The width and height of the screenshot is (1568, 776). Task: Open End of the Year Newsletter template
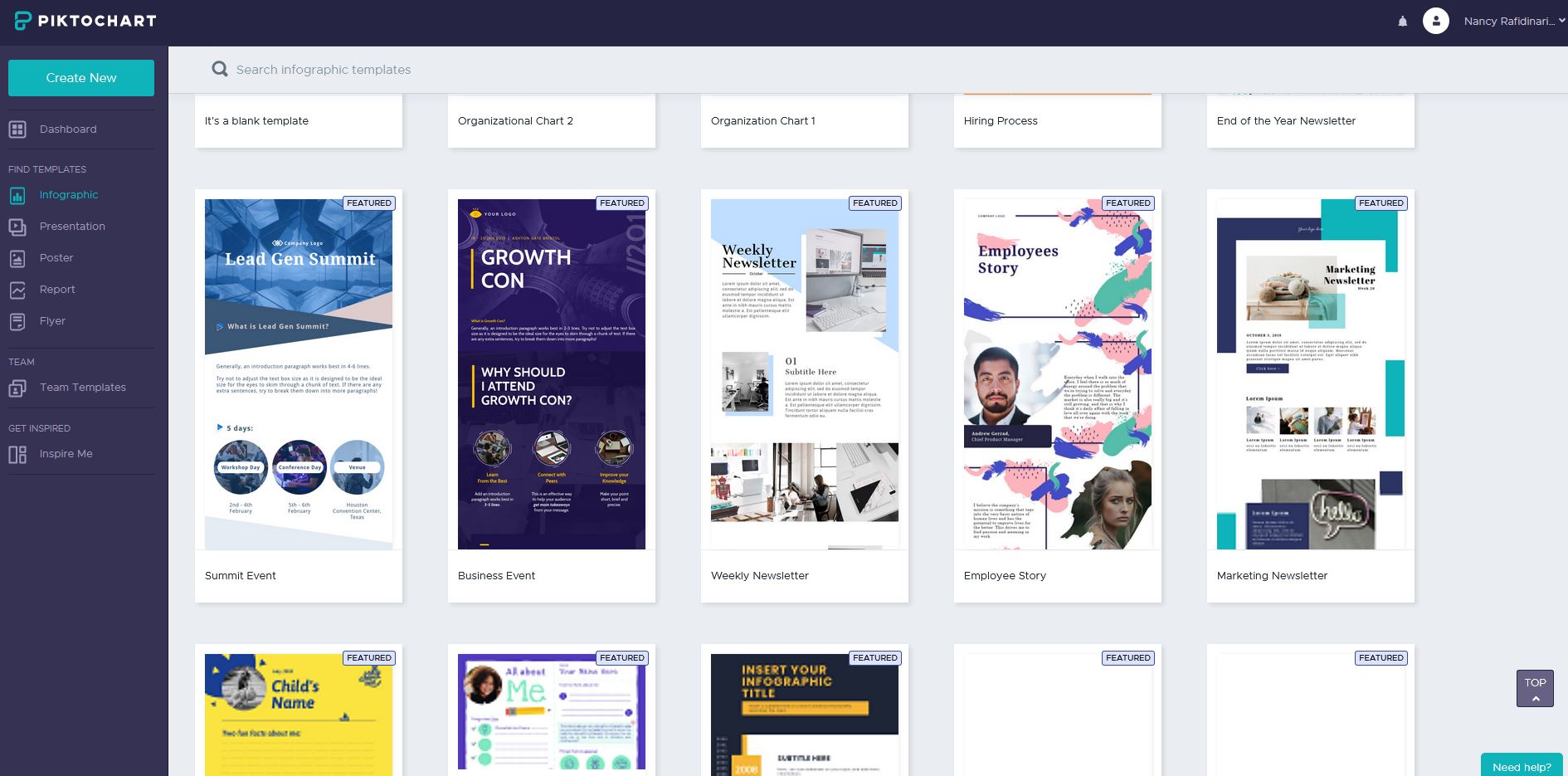(x=1311, y=121)
